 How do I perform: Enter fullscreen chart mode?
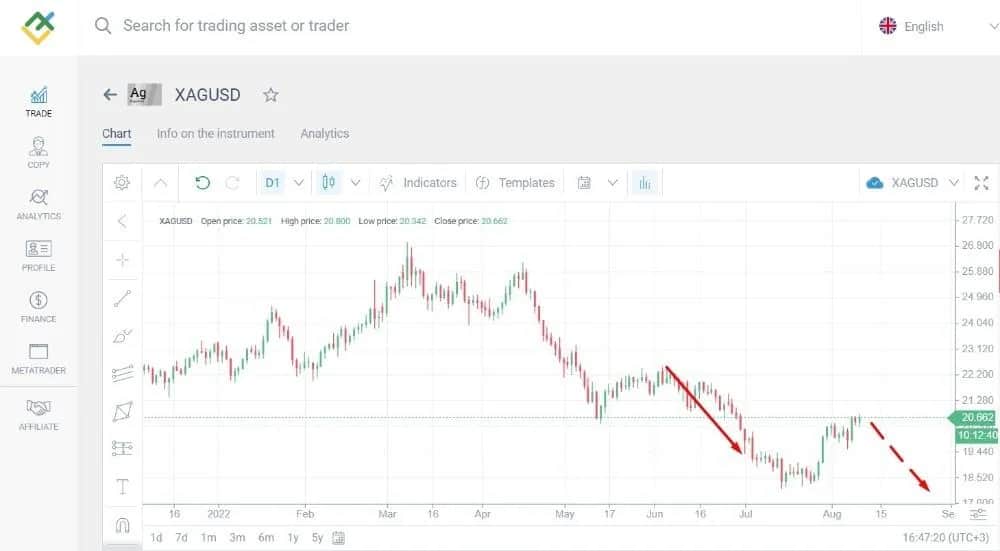coord(981,183)
